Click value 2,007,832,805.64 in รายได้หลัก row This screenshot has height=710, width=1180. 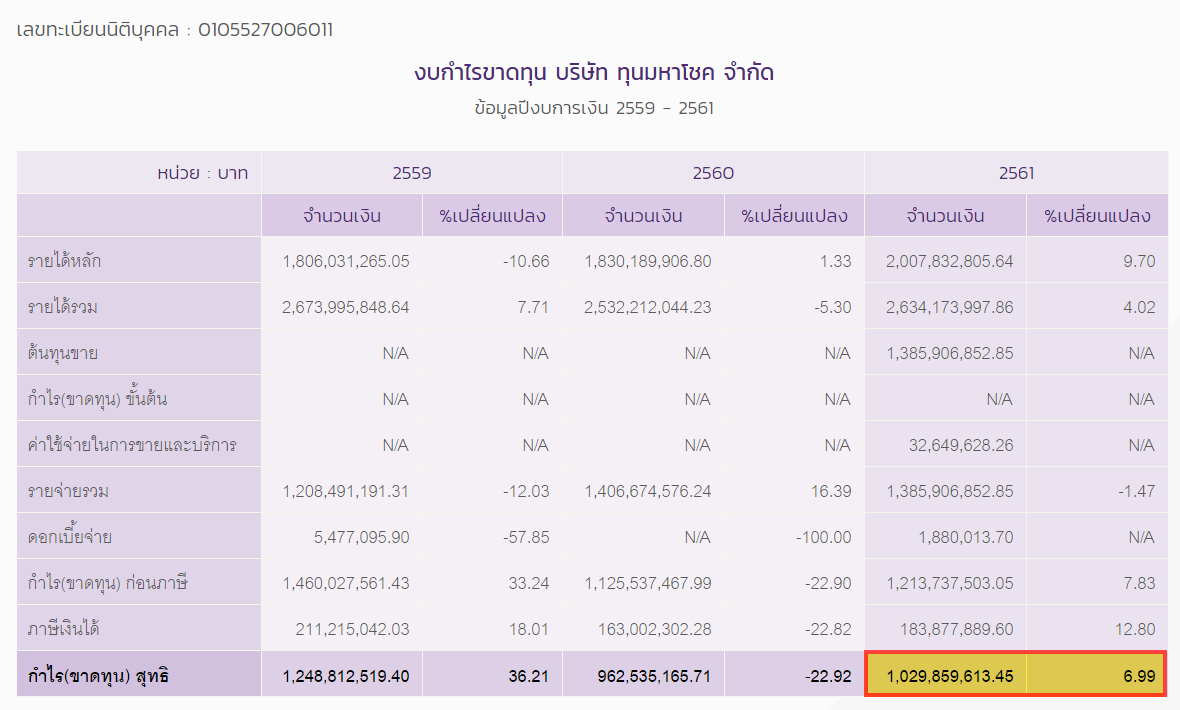point(949,261)
